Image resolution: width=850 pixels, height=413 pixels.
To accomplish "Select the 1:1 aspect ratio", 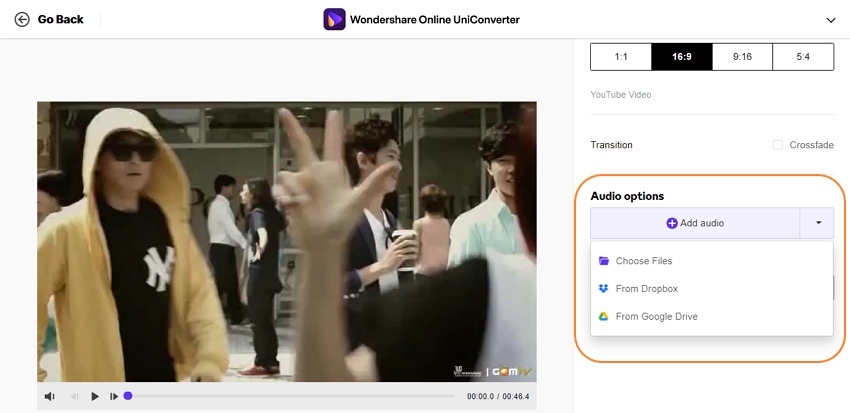I will click(x=621, y=57).
